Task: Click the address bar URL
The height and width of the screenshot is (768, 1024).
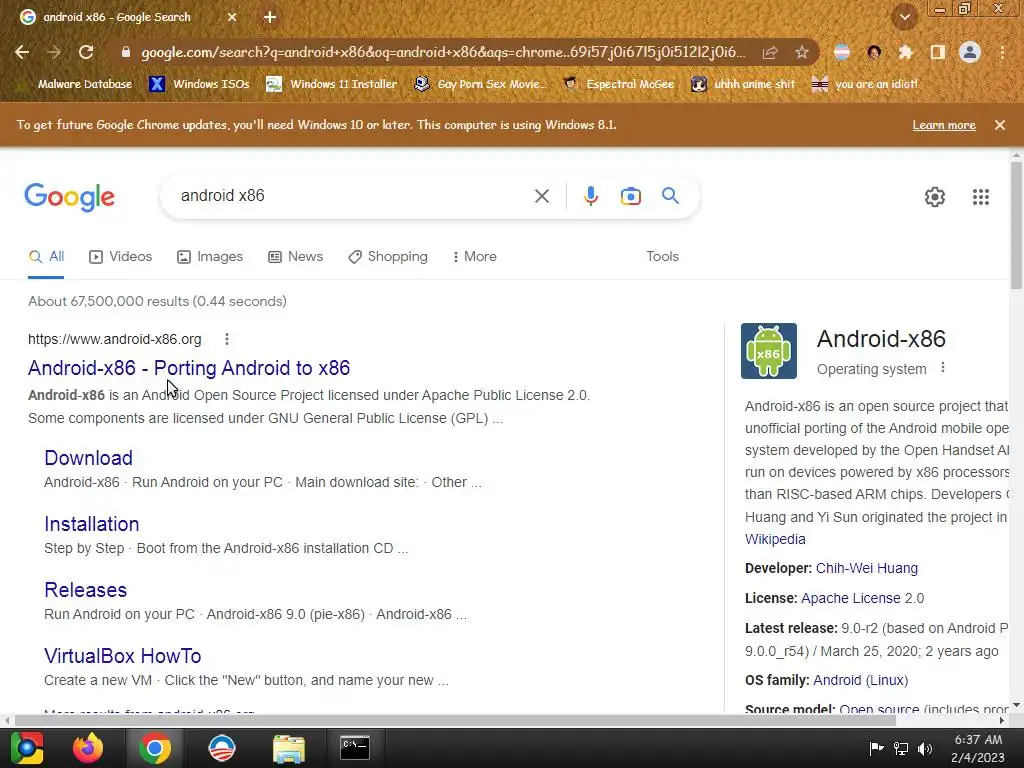Action: [x=443, y=52]
